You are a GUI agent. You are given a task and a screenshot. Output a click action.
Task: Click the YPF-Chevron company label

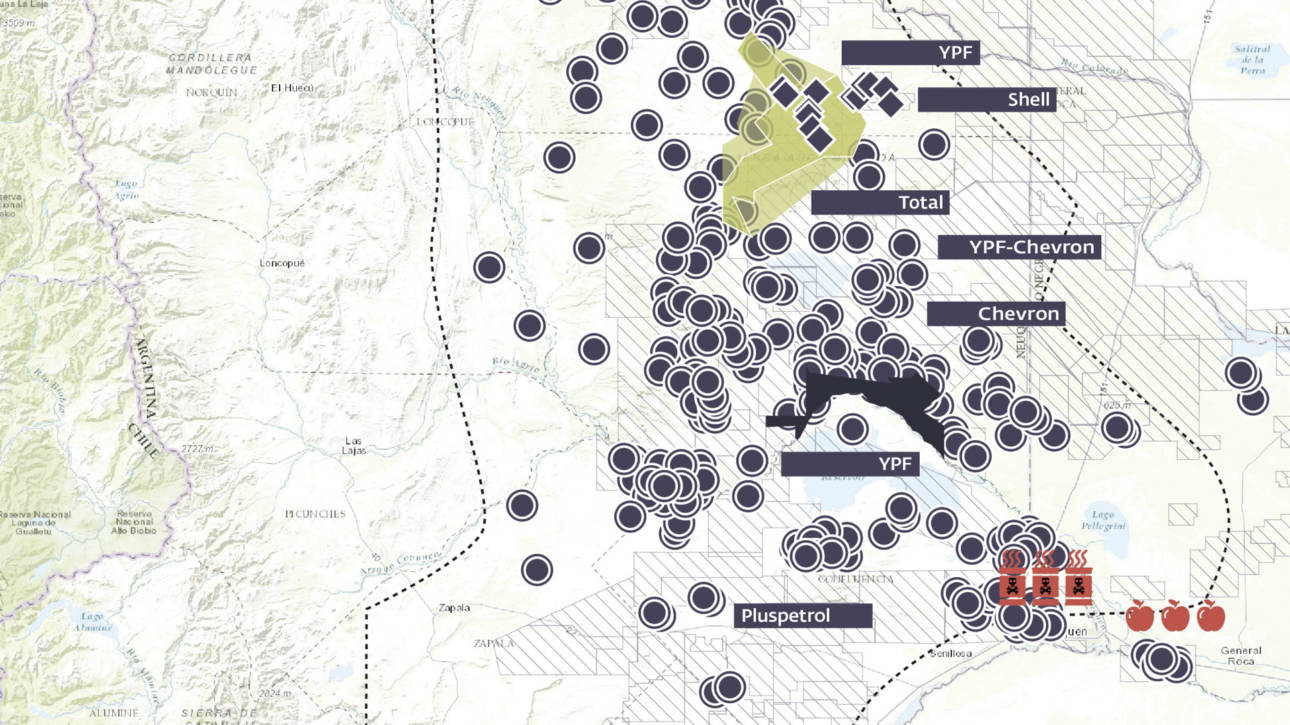[x=1019, y=247]
